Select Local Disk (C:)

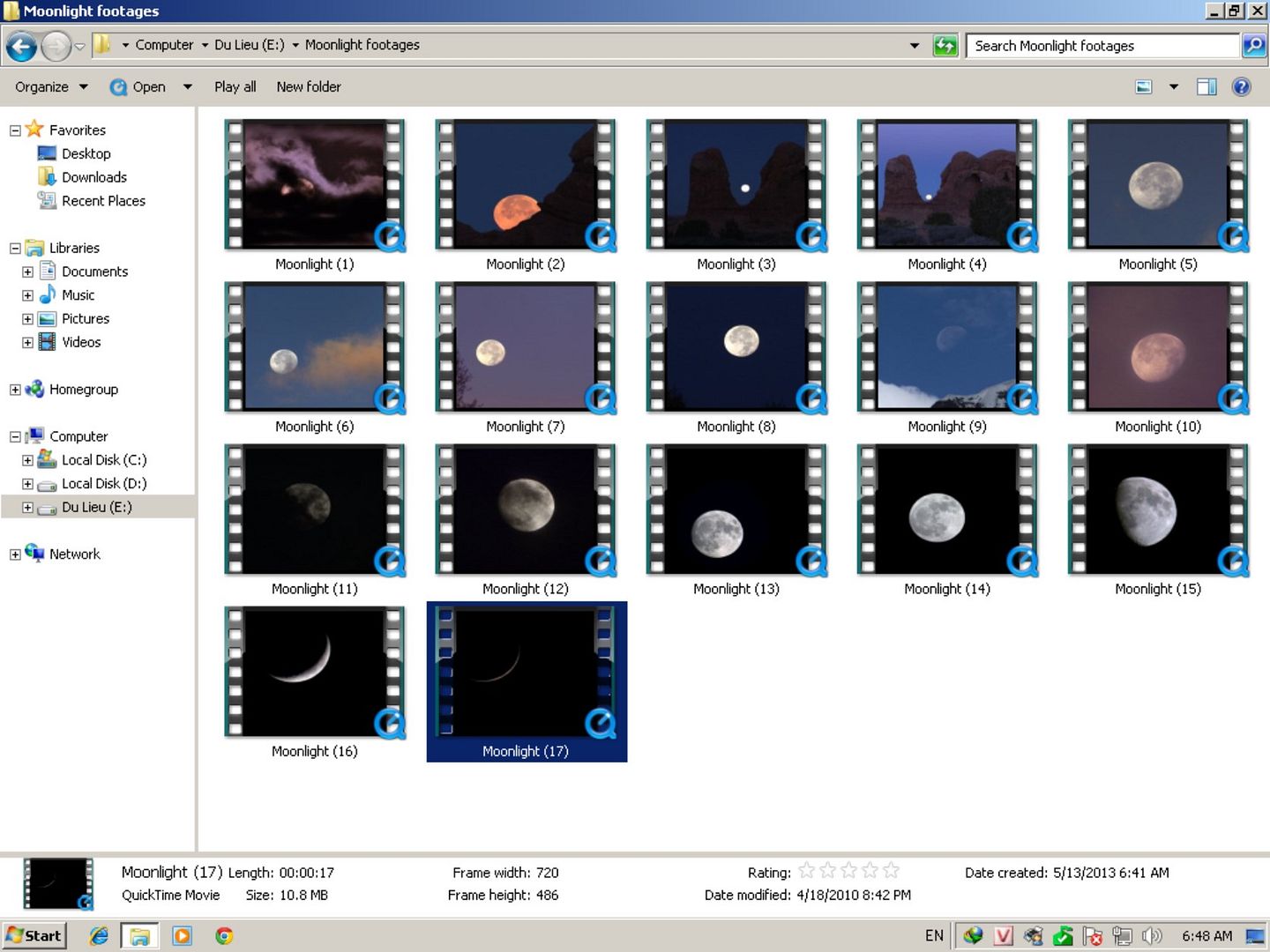[103, 460]
